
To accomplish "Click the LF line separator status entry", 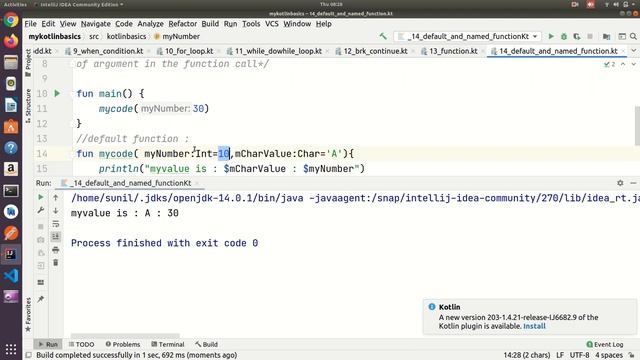I will click(560, 355).
